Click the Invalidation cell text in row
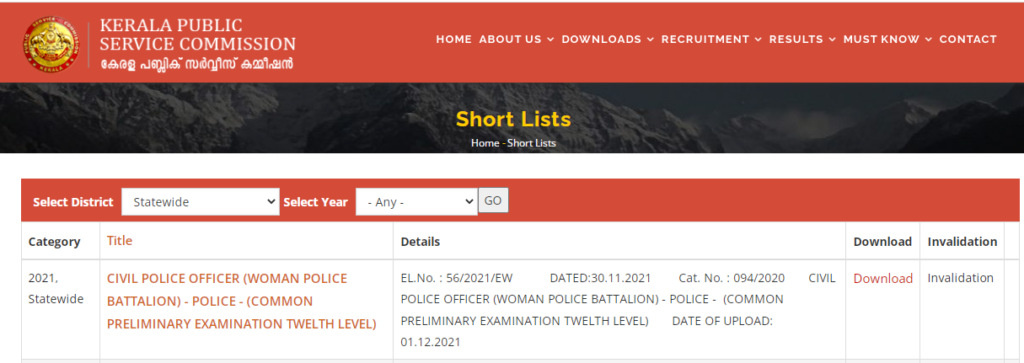Image resolution: width=1024 pixels, height=363 pixels. [x=960, y=277]
